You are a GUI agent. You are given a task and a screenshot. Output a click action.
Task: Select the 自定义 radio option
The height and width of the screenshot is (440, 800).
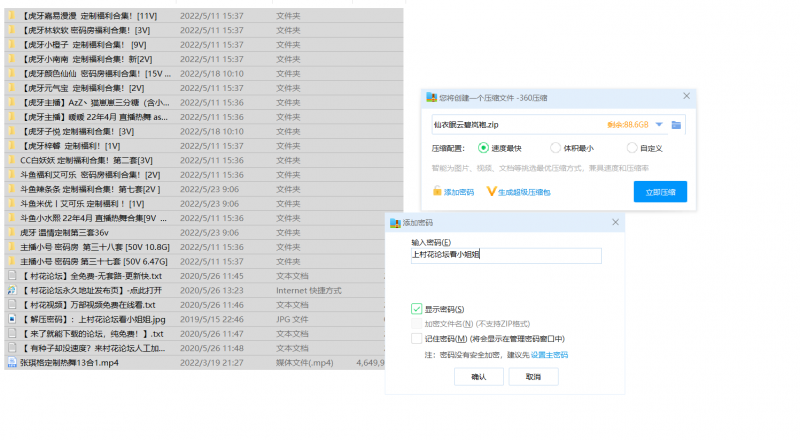click(631, 147)
